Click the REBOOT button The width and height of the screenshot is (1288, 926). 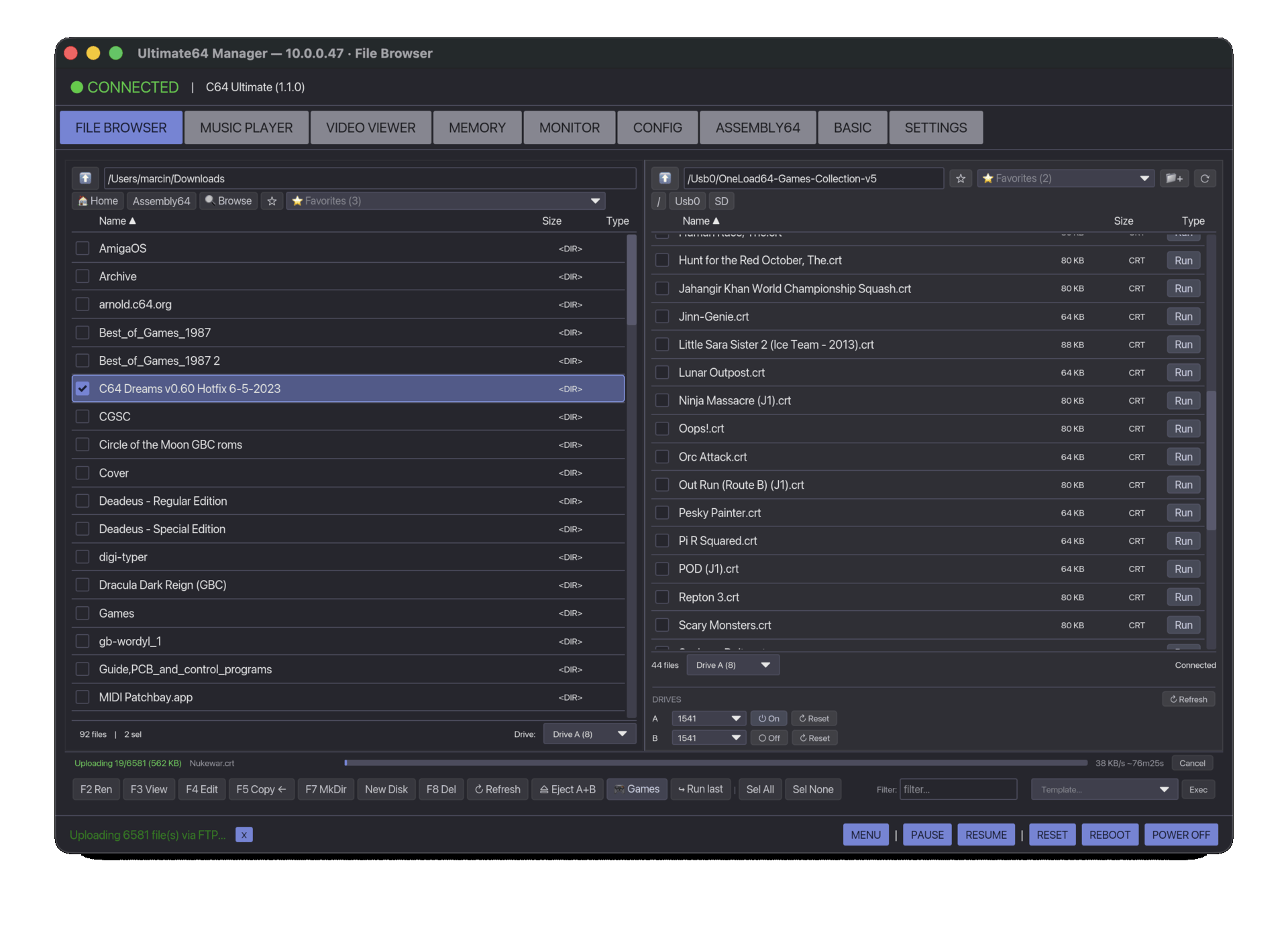pyautogui.click(x=1110, y=835)
